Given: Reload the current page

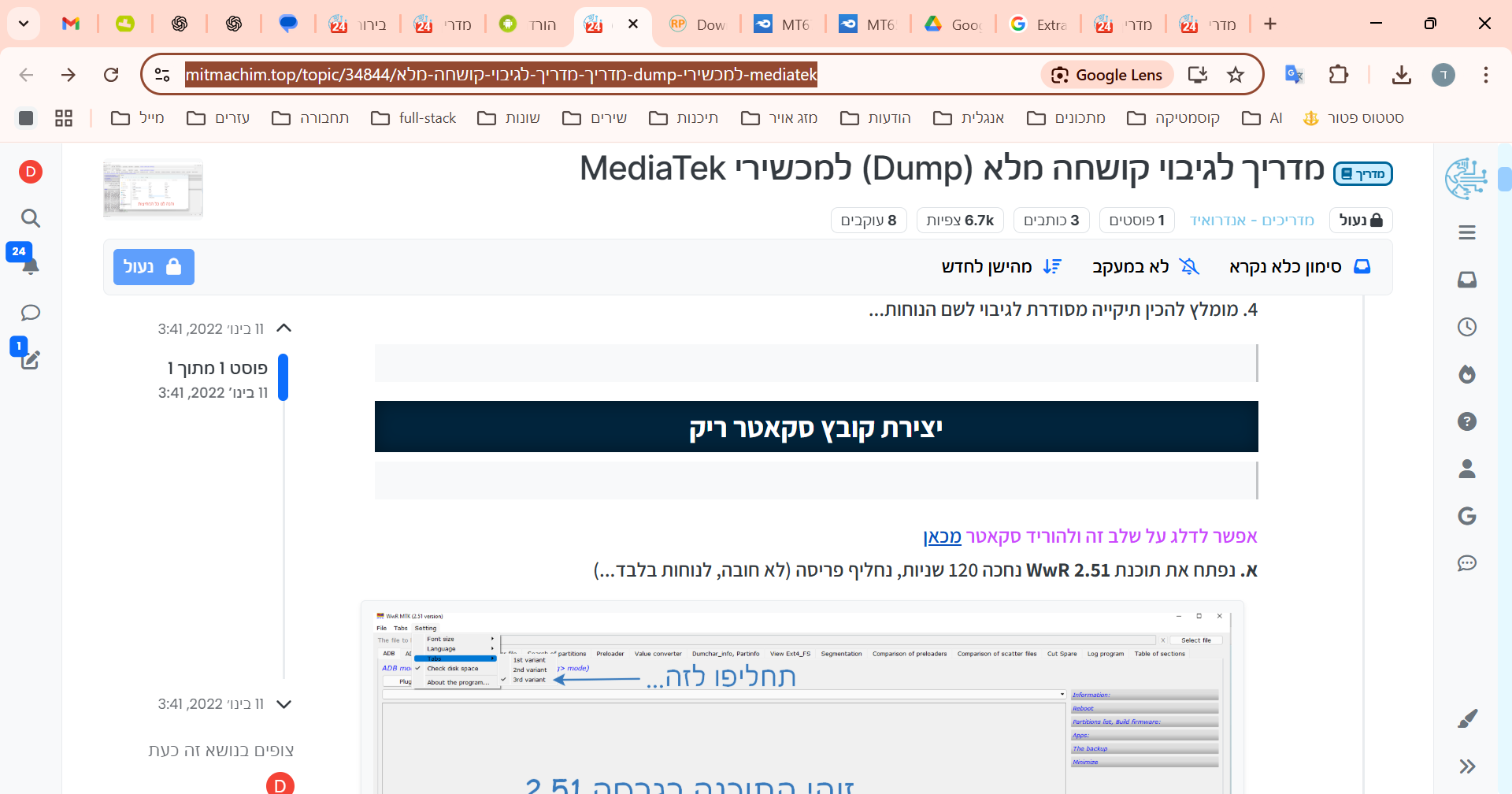Looking at the screenshot, I should point(111,75).
